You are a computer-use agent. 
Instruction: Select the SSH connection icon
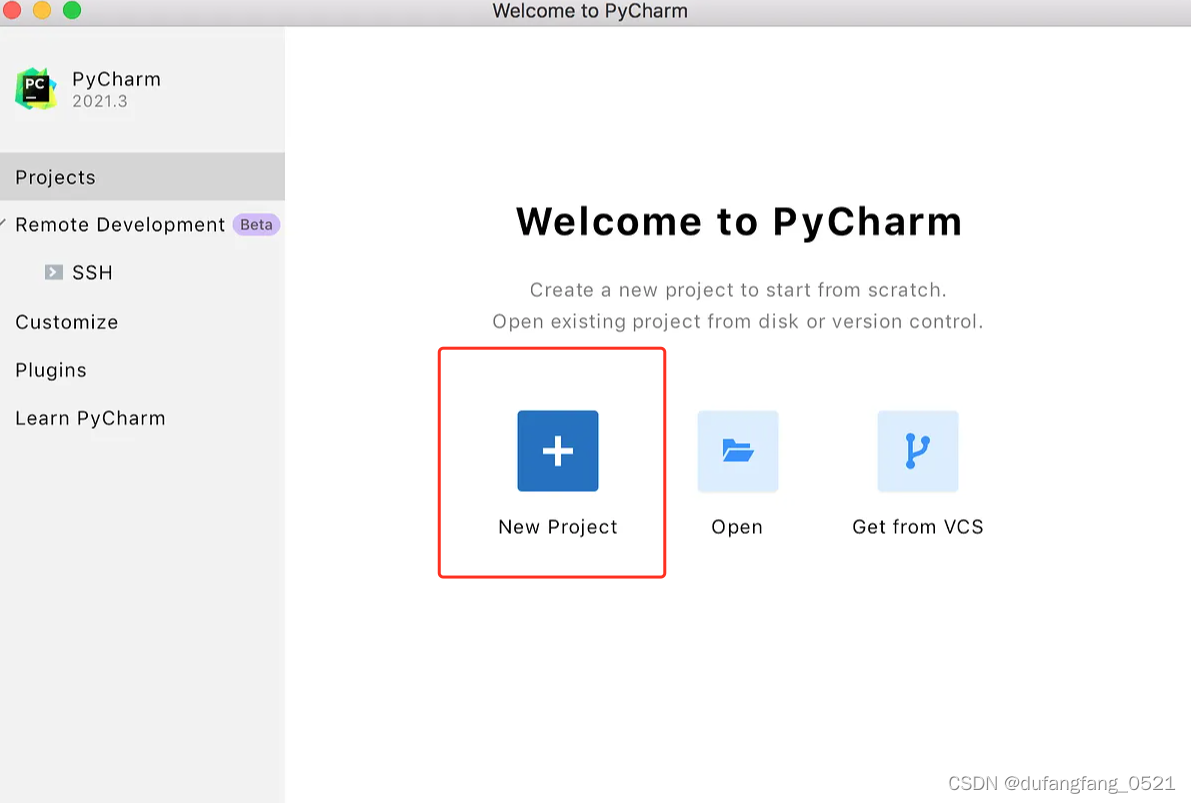point(53,272)
